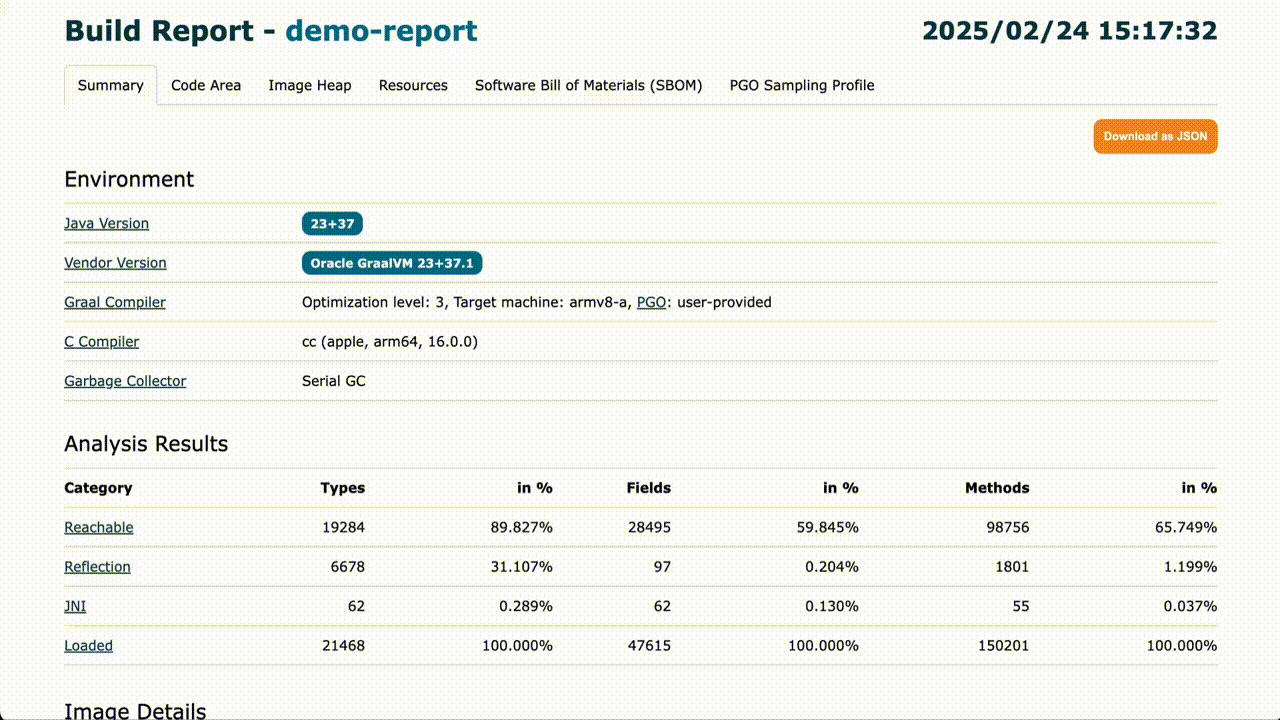Image resolution: width=1280 pixels, height=720 pixels.
Task: Click the Graal Compiler link
Action: click(115, 302)
